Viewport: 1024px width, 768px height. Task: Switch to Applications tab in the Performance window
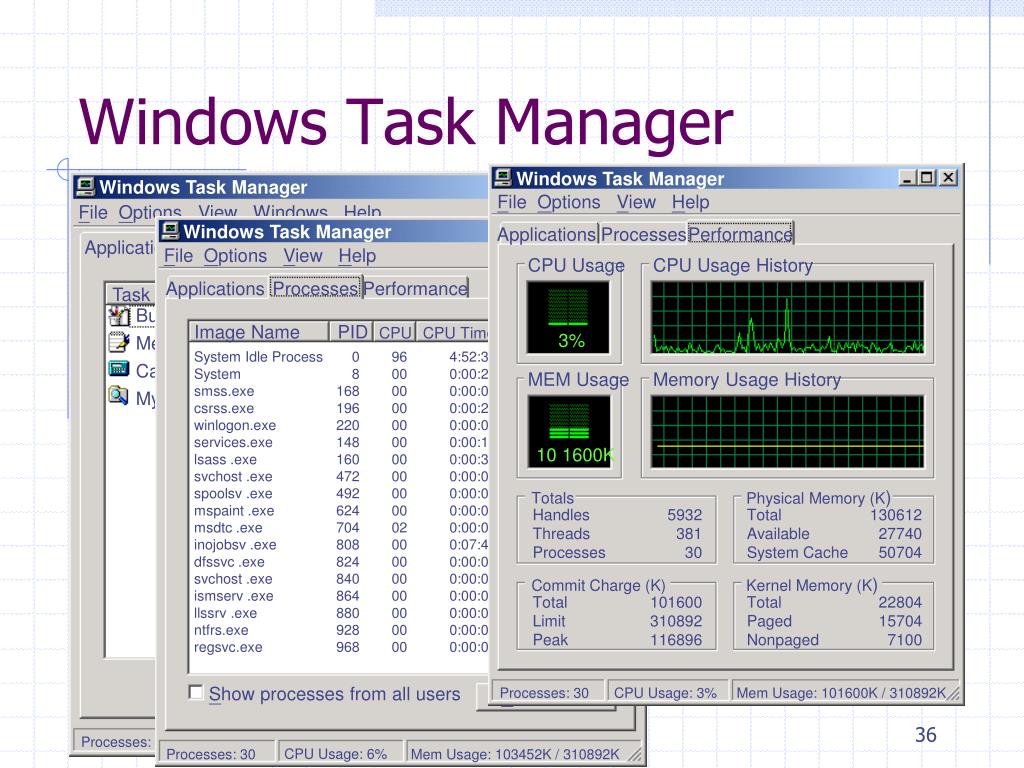[547, 234]
